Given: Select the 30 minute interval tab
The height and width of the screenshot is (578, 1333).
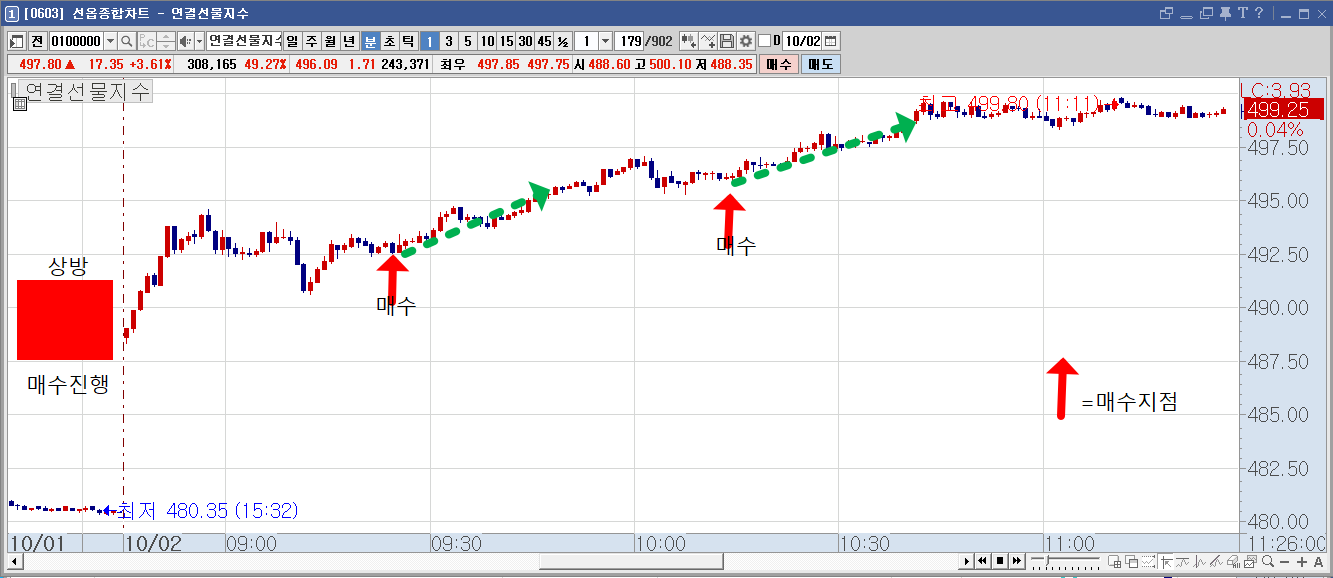Looking at the screenshot, I should [525, 41].
